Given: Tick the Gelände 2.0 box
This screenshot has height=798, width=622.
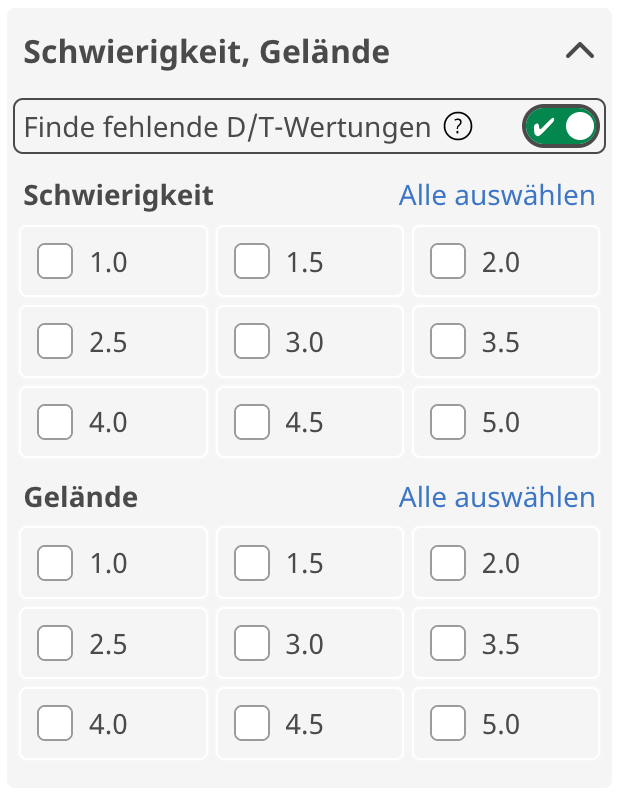Looking at the screenshot, I should [x=448, y=563].
